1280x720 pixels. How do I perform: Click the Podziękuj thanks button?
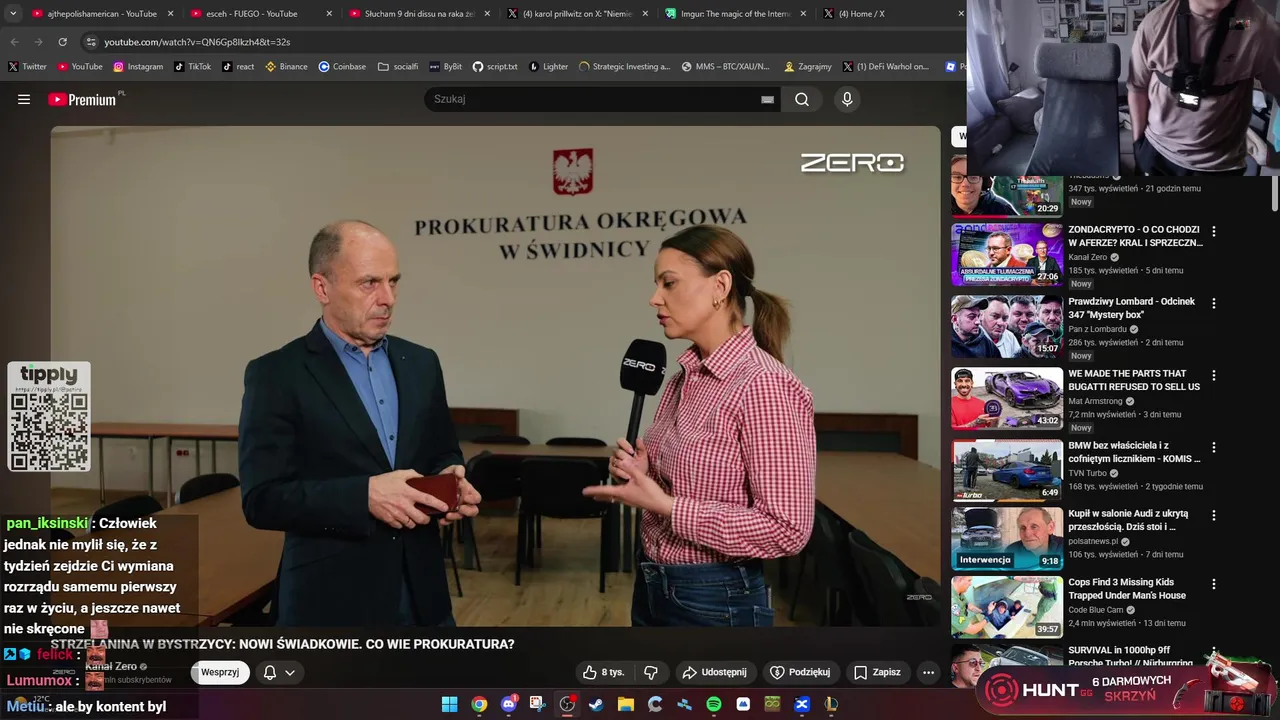tap(799, 672)
